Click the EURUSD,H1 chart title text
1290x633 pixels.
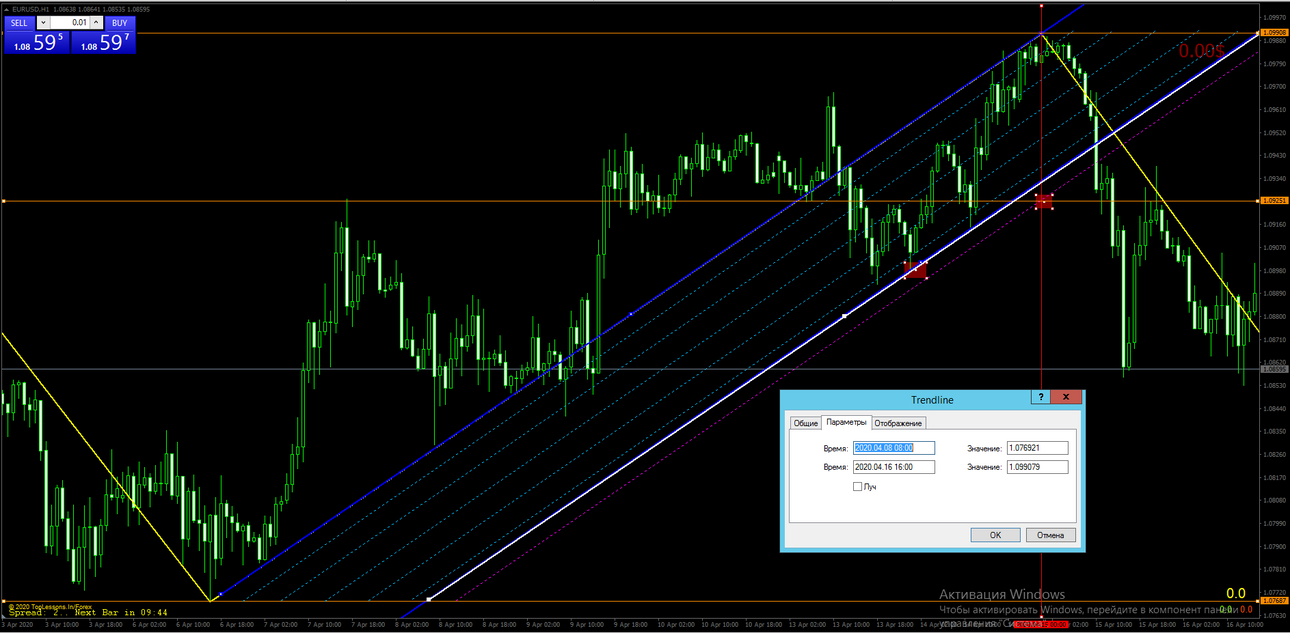29,10
